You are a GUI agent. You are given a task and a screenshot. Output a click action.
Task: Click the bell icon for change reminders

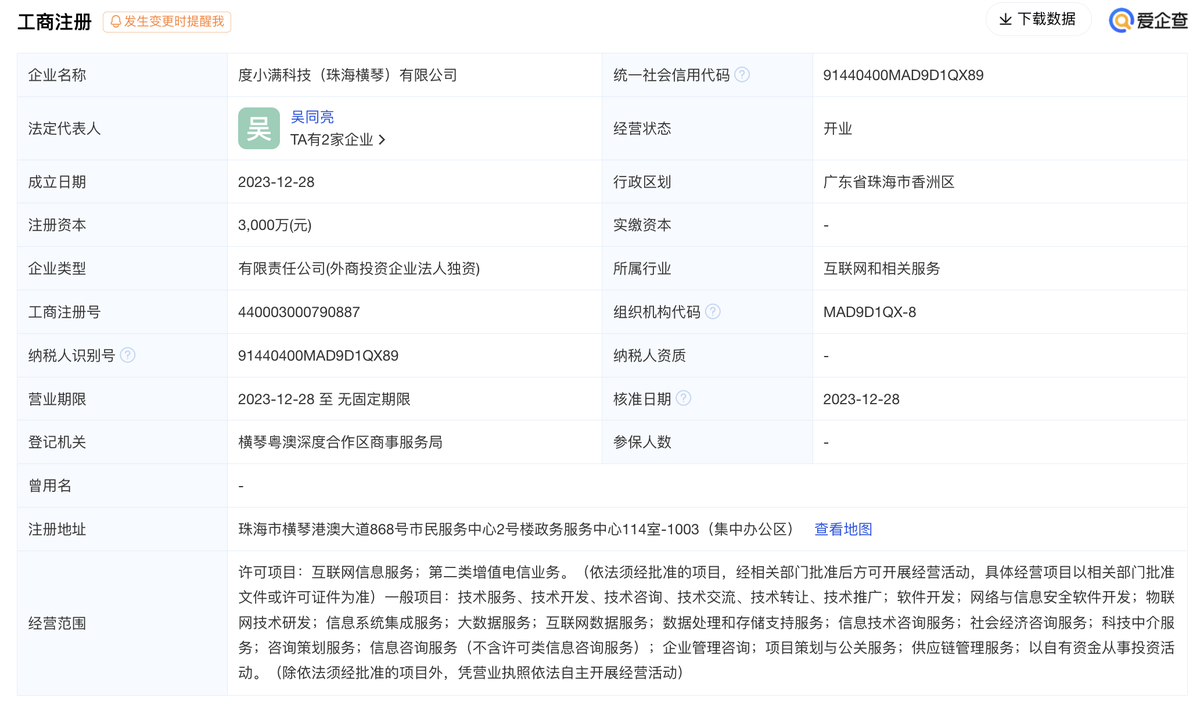click(x=116, y=21)
